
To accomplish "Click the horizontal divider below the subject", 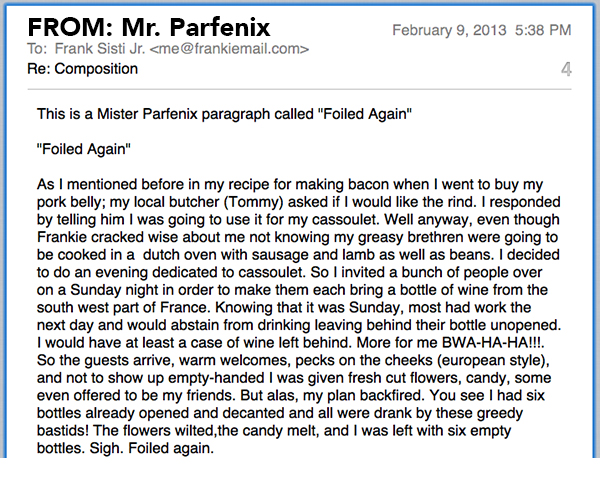I will (x=299, y=90).
